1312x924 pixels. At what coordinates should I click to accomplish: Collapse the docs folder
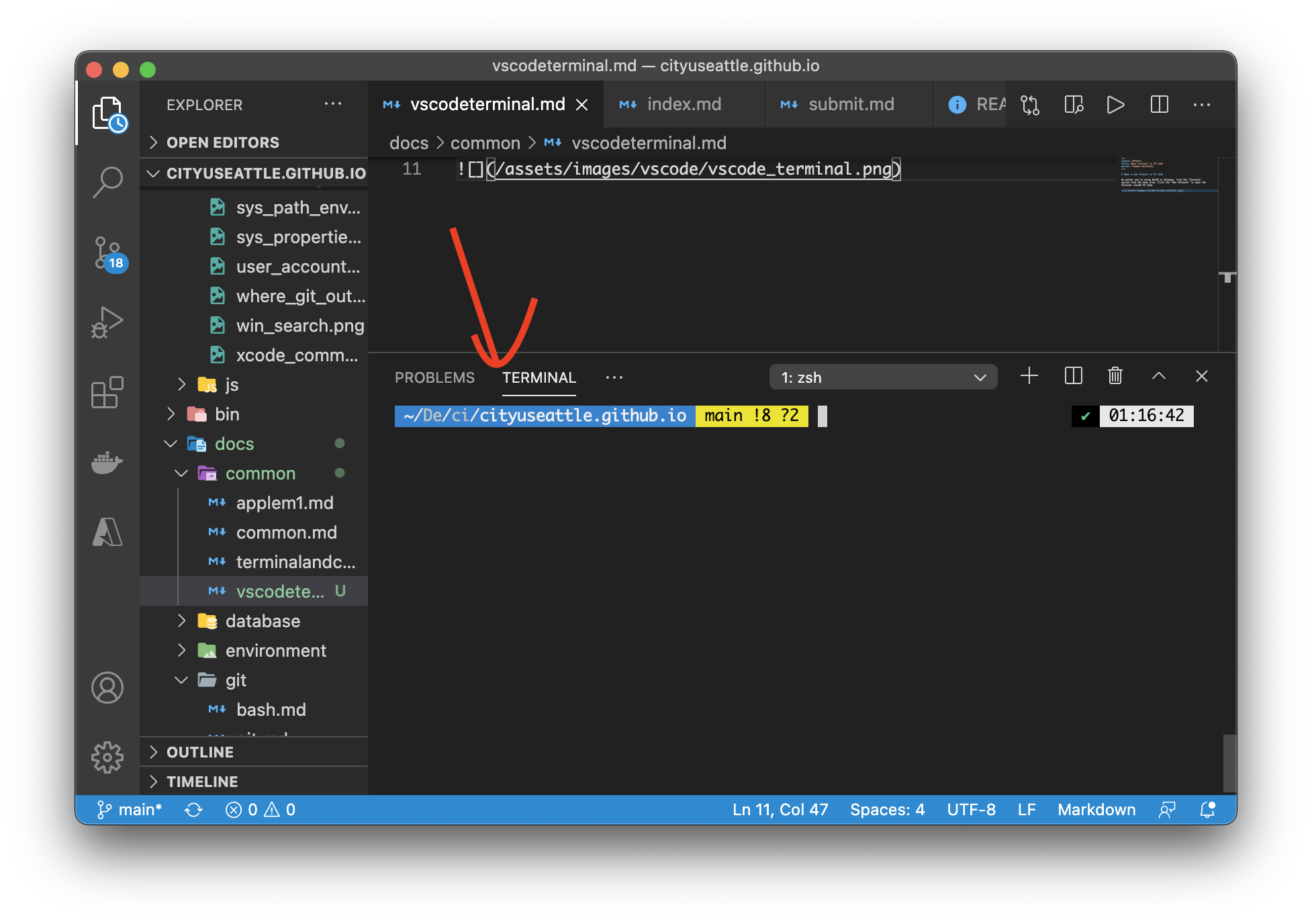tap(254, 444)
